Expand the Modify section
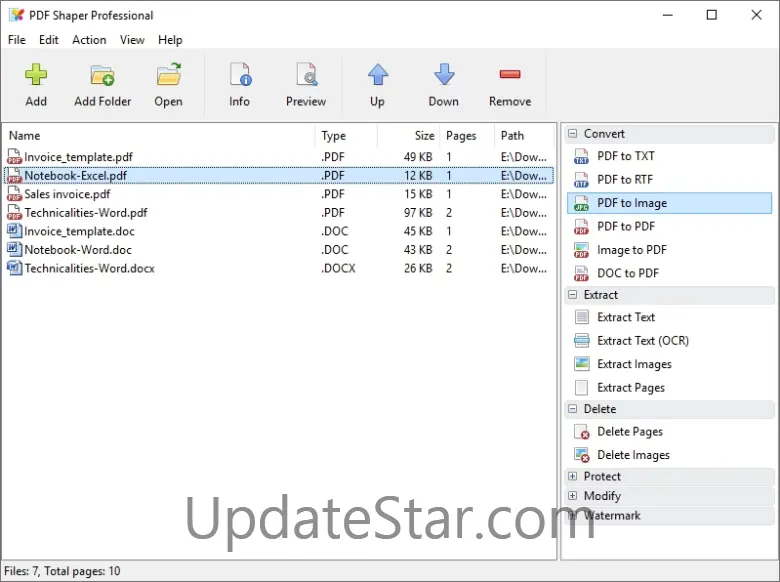The height and width of the screenshot is (582, 780). point(573,495)
